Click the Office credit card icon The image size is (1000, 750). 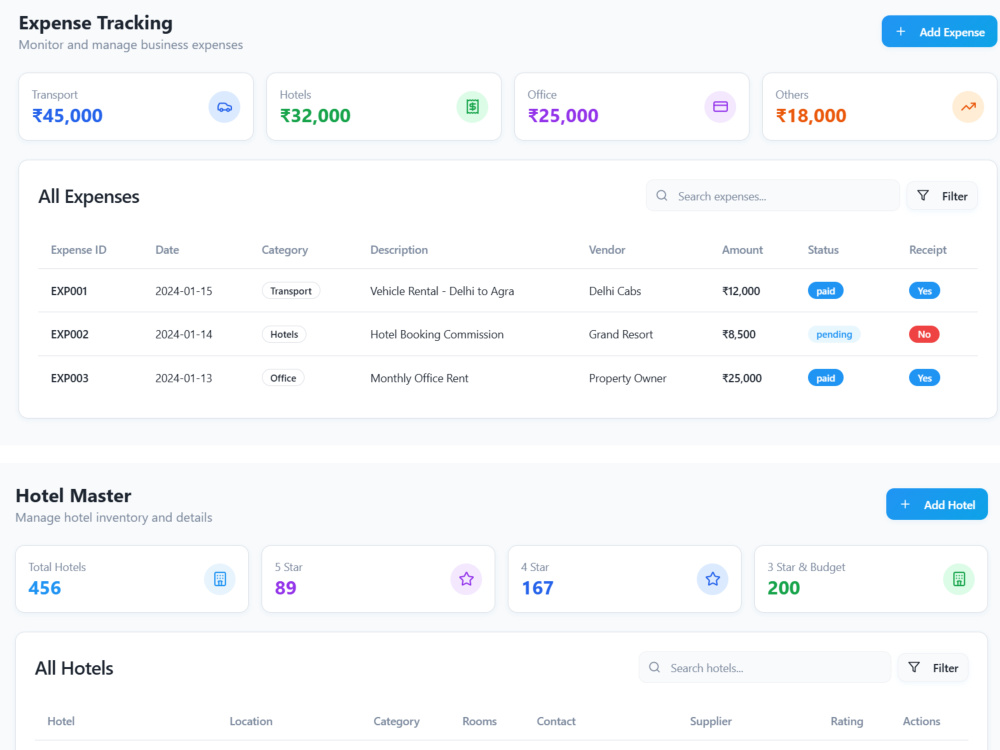pos(721,107)
